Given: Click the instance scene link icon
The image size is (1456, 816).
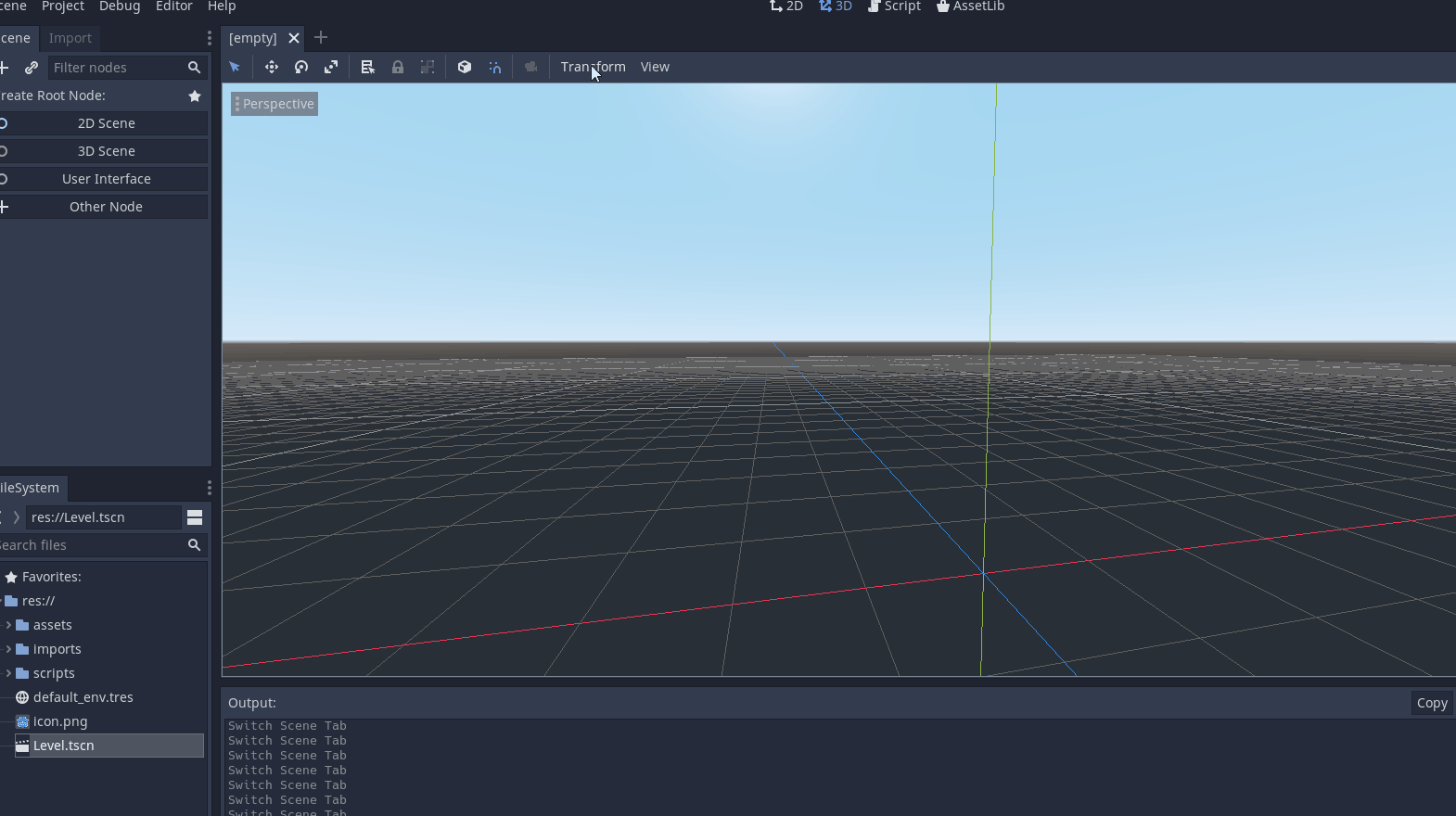Looking at the screenshot, I should (32, 68).
